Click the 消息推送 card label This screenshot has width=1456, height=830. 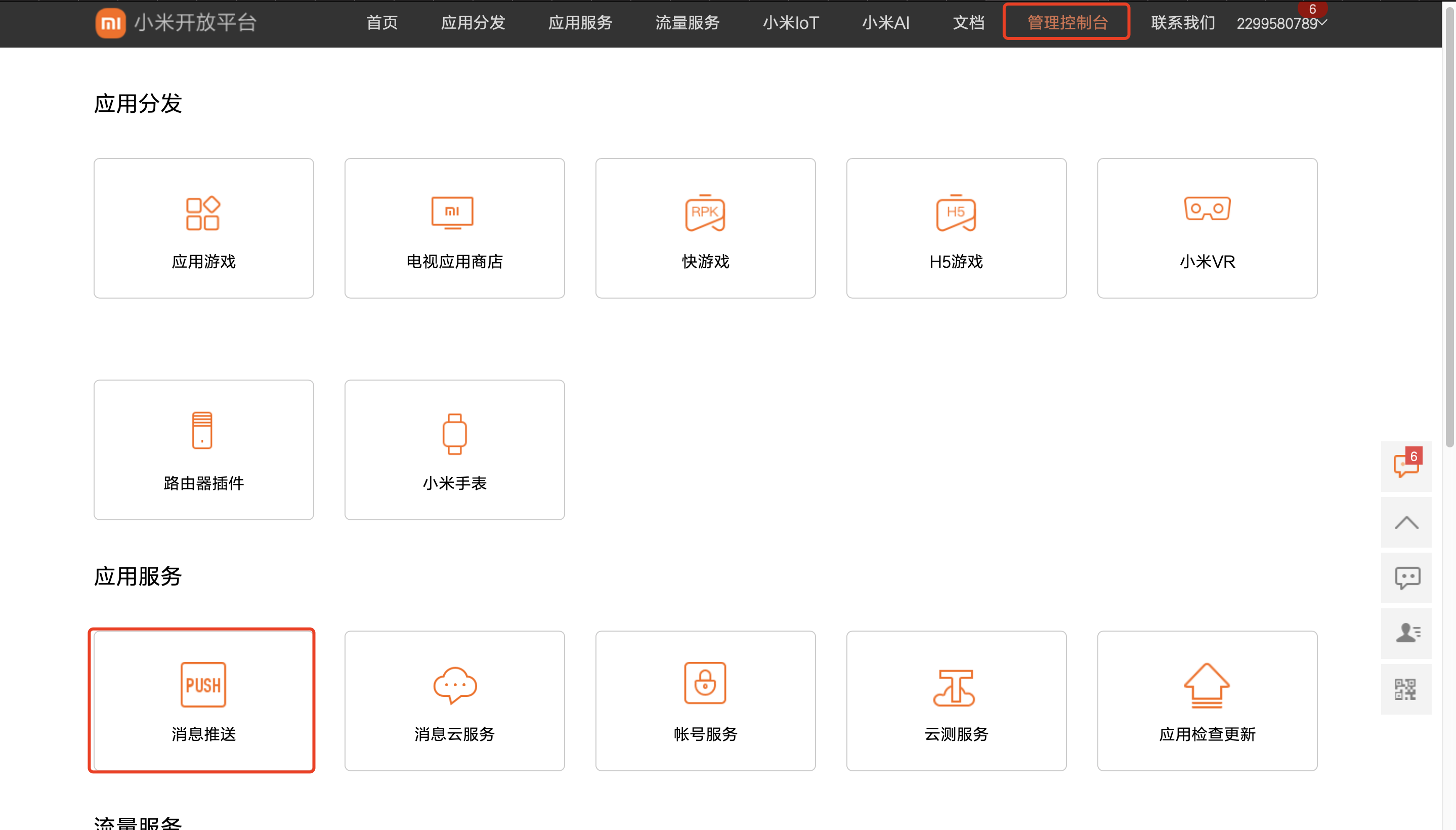click(203, 734)
